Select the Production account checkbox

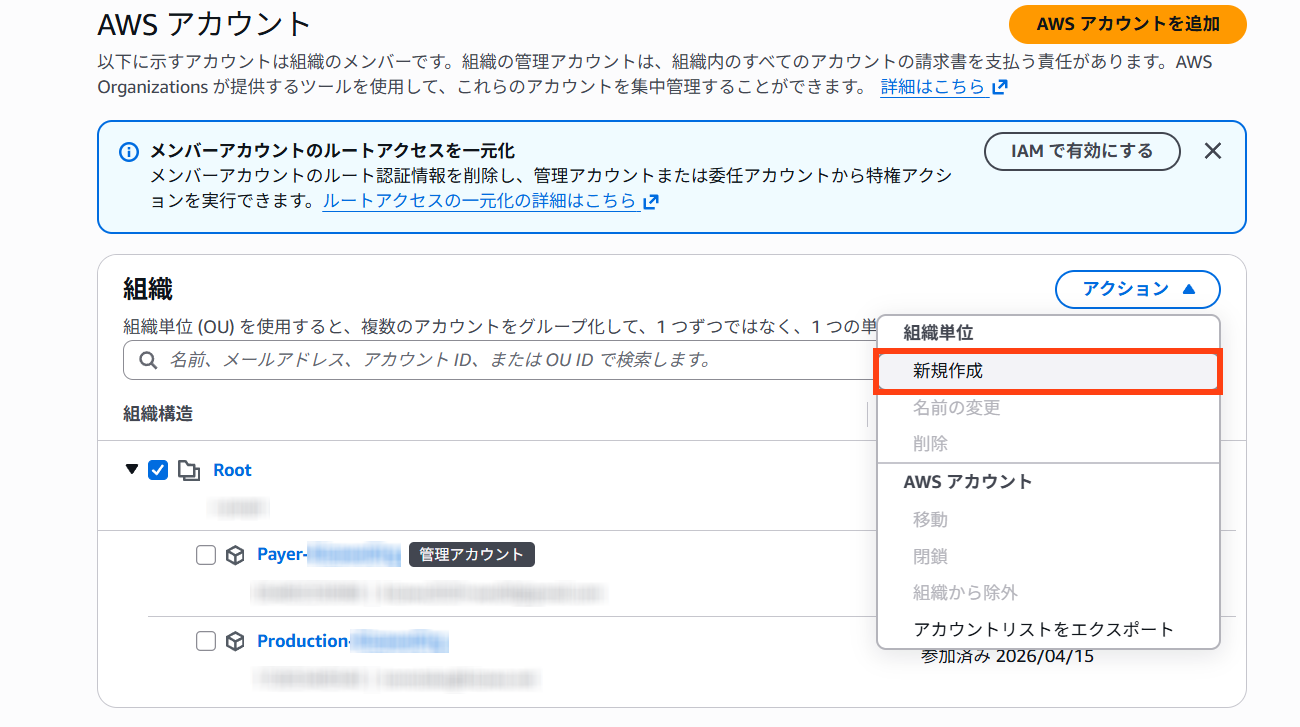coord(206,641)
